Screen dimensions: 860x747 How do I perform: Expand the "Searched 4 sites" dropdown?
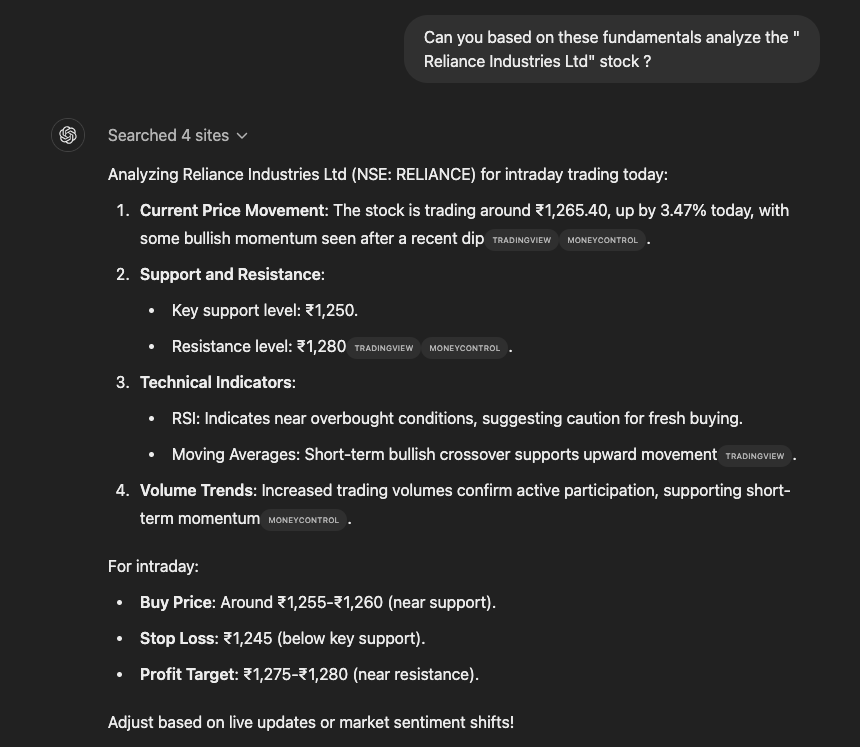click(169, 135)
